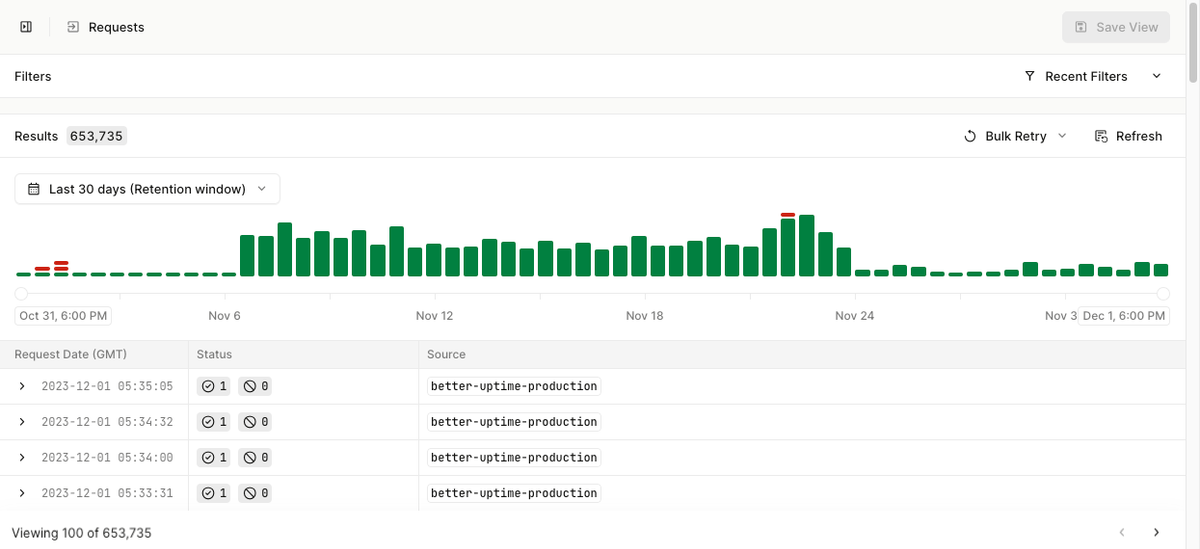Image resolution: width=1200 pixels, height=549 pixels.
Task: Click the left timeline range slider handle
Action: coord(21,293)
